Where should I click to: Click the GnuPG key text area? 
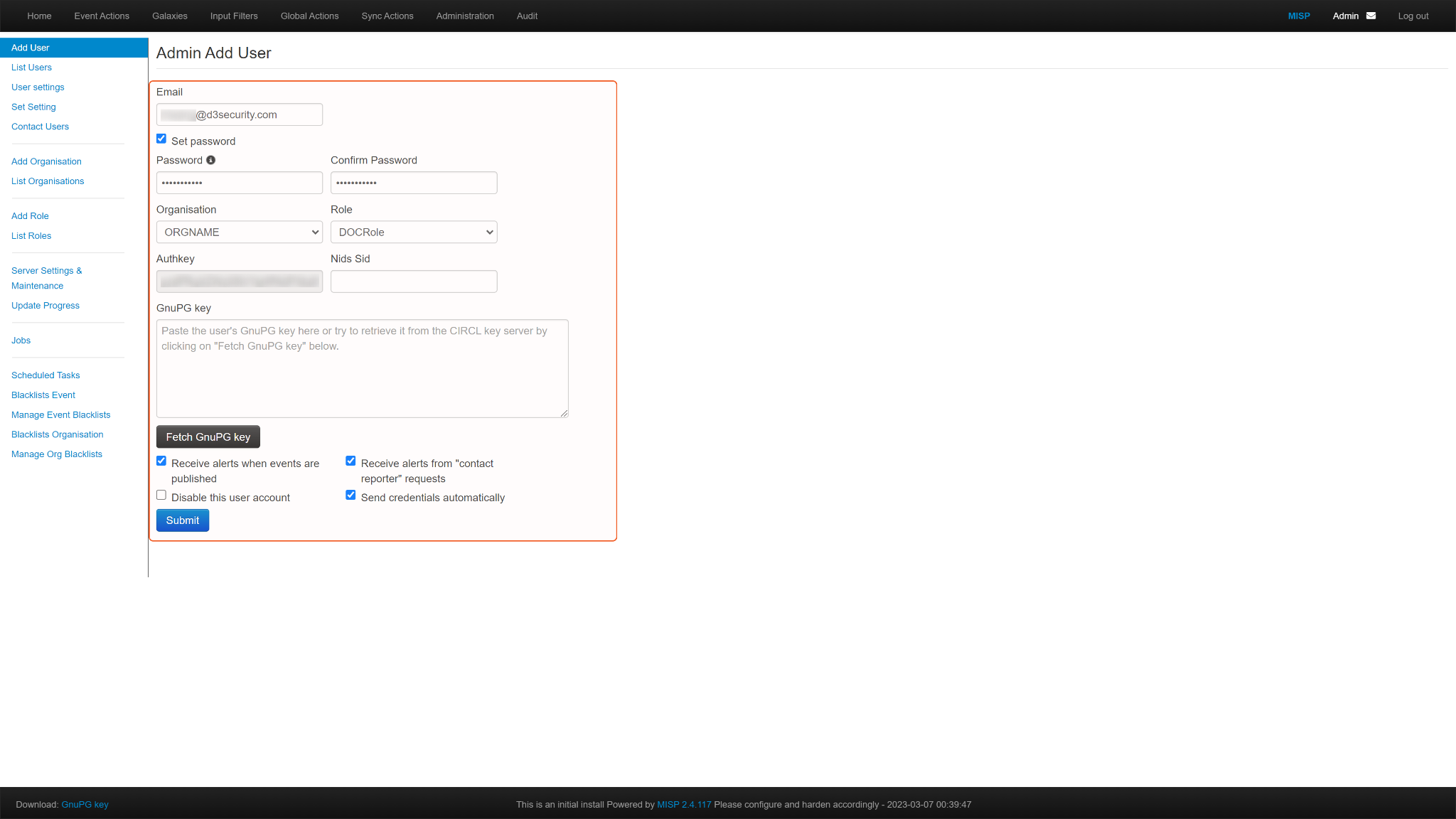[x=362, y=368]
